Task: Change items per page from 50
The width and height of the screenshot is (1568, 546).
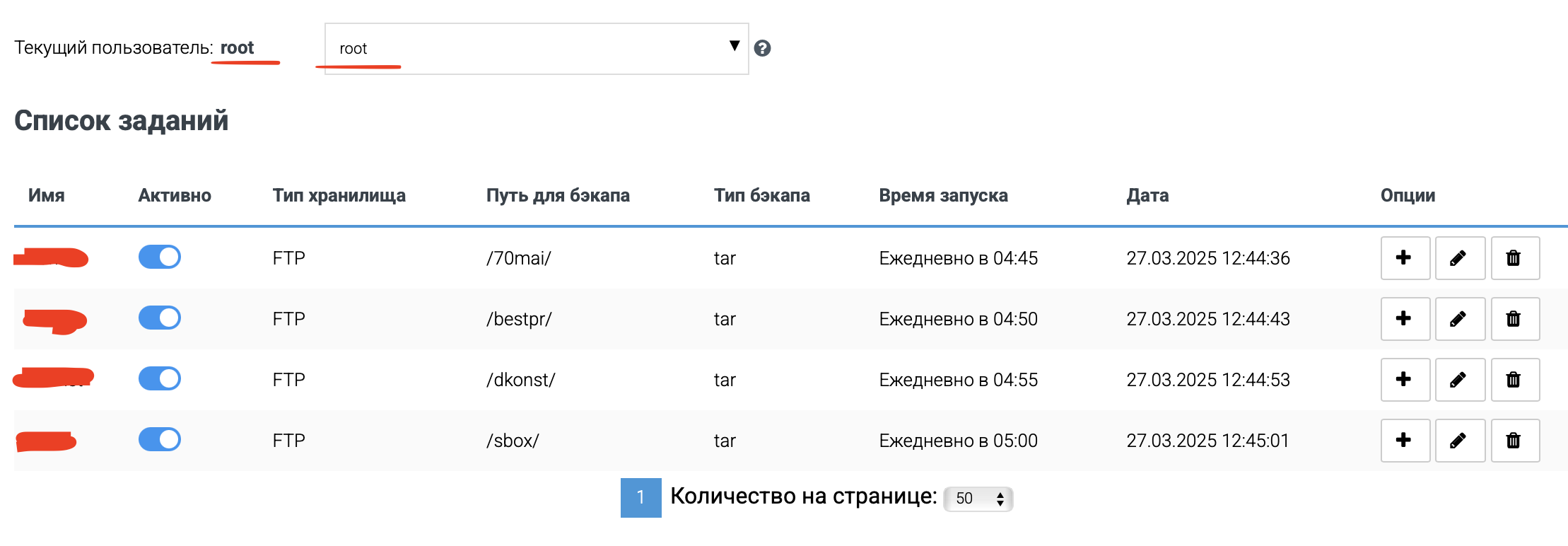Action: click(978, 499)
